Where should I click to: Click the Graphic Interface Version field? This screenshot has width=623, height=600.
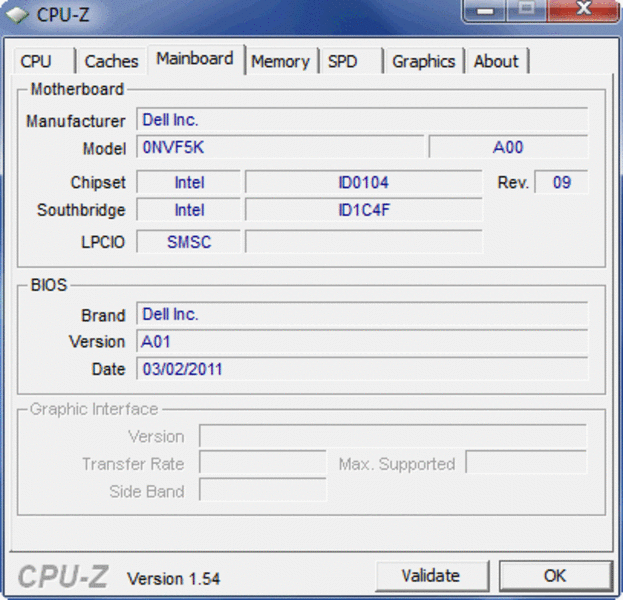393,436
